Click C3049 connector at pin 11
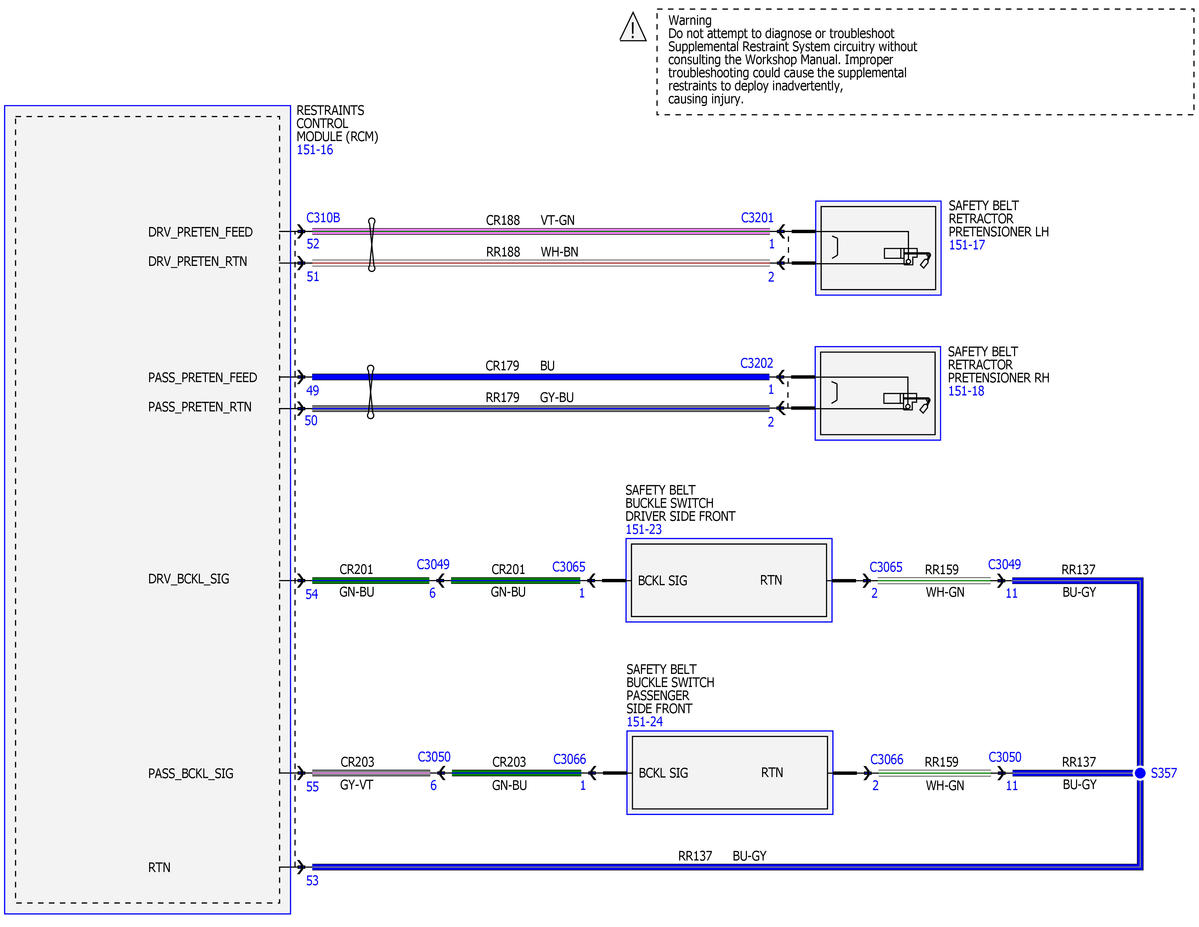Viewport: 1199px width, 927px height. click(x=1004, y=564)
